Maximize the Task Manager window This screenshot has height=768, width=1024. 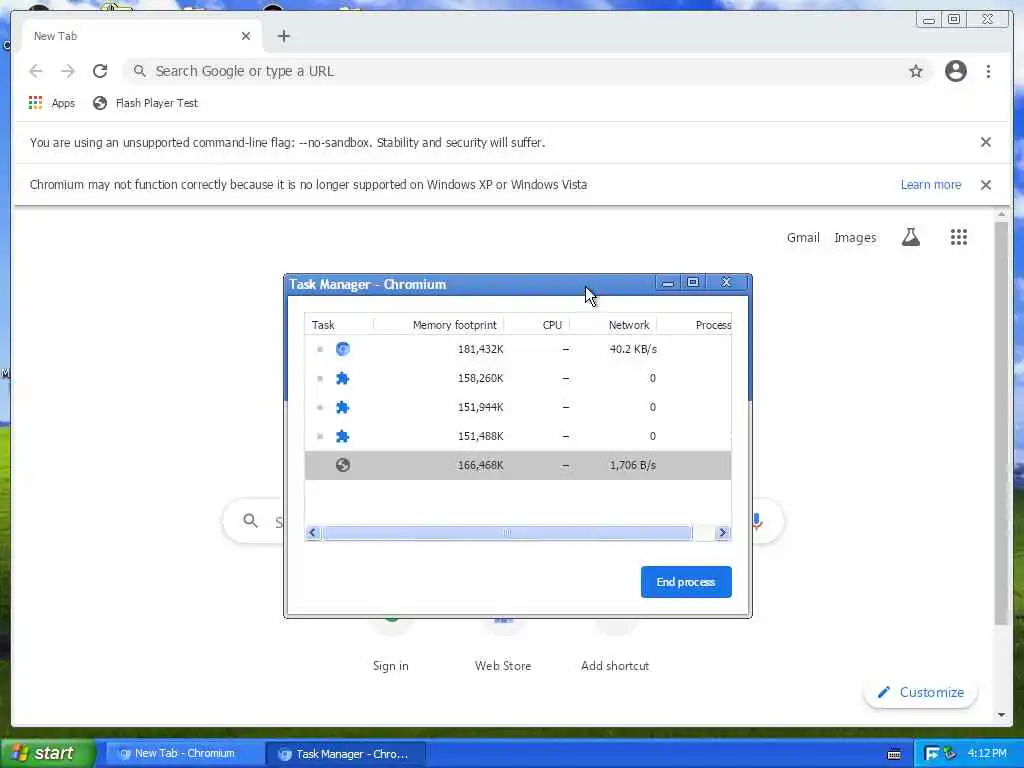[693, 283]
